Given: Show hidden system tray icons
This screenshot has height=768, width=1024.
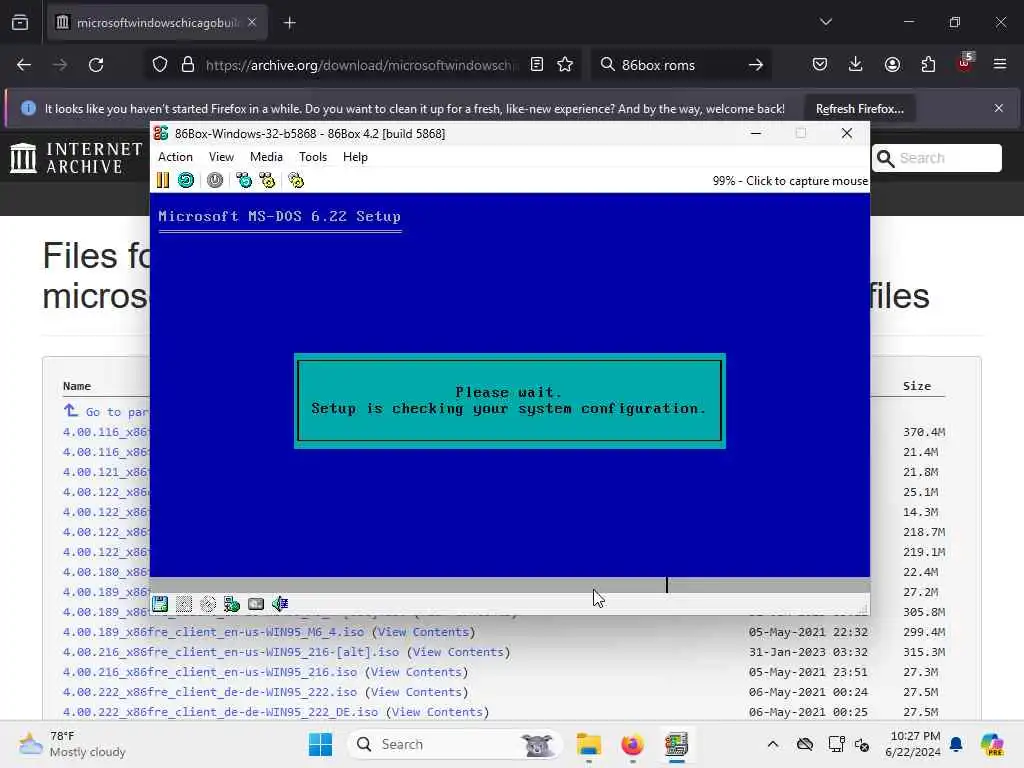Looking at the screenshot, I should (x=773, y=744).
